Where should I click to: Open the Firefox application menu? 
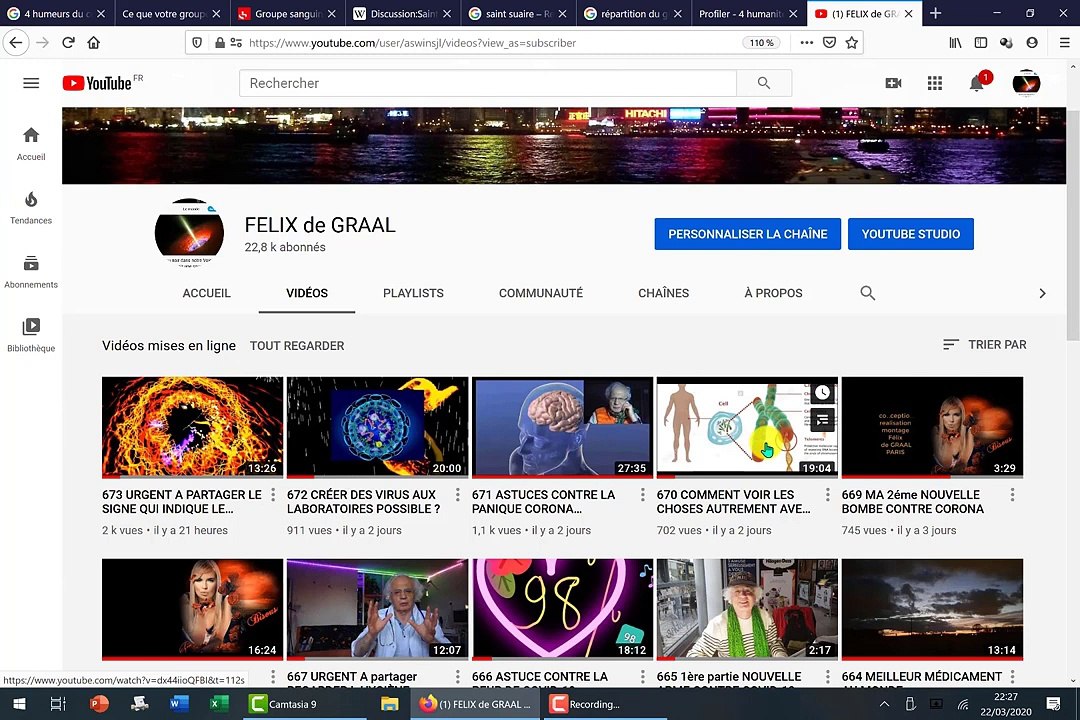pyautogui.click(x=1064, y=43)
